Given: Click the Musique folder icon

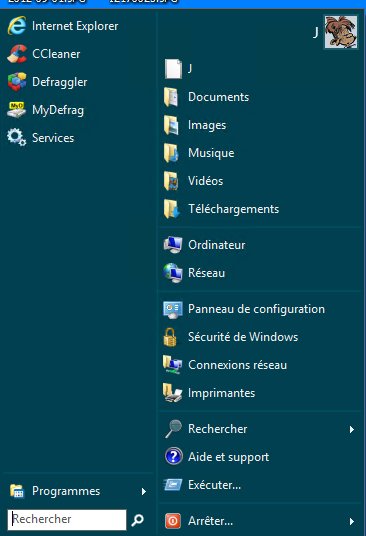Looking at the screenshot, I should [x=171, y=153].
